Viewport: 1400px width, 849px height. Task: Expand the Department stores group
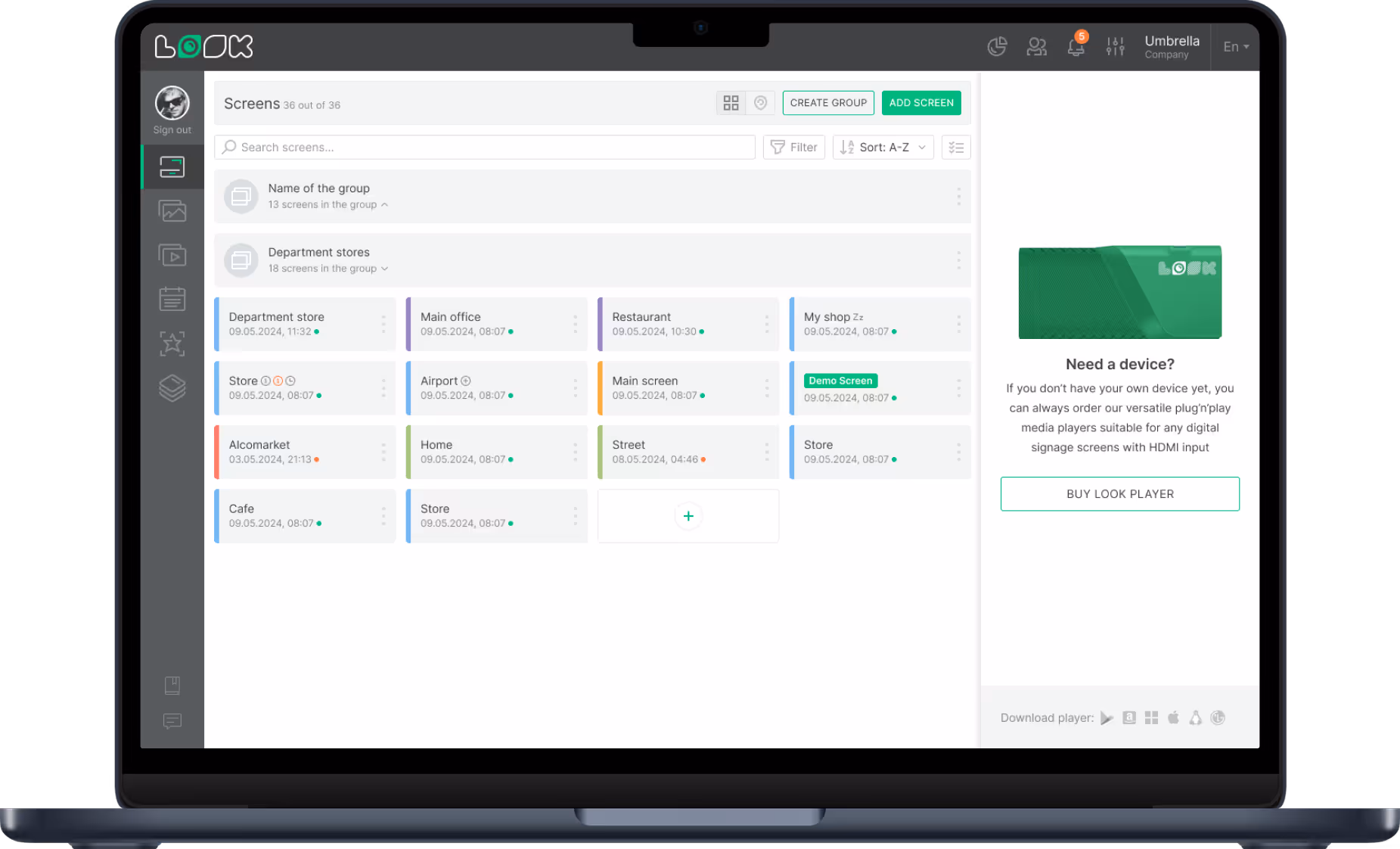point(385,268)
